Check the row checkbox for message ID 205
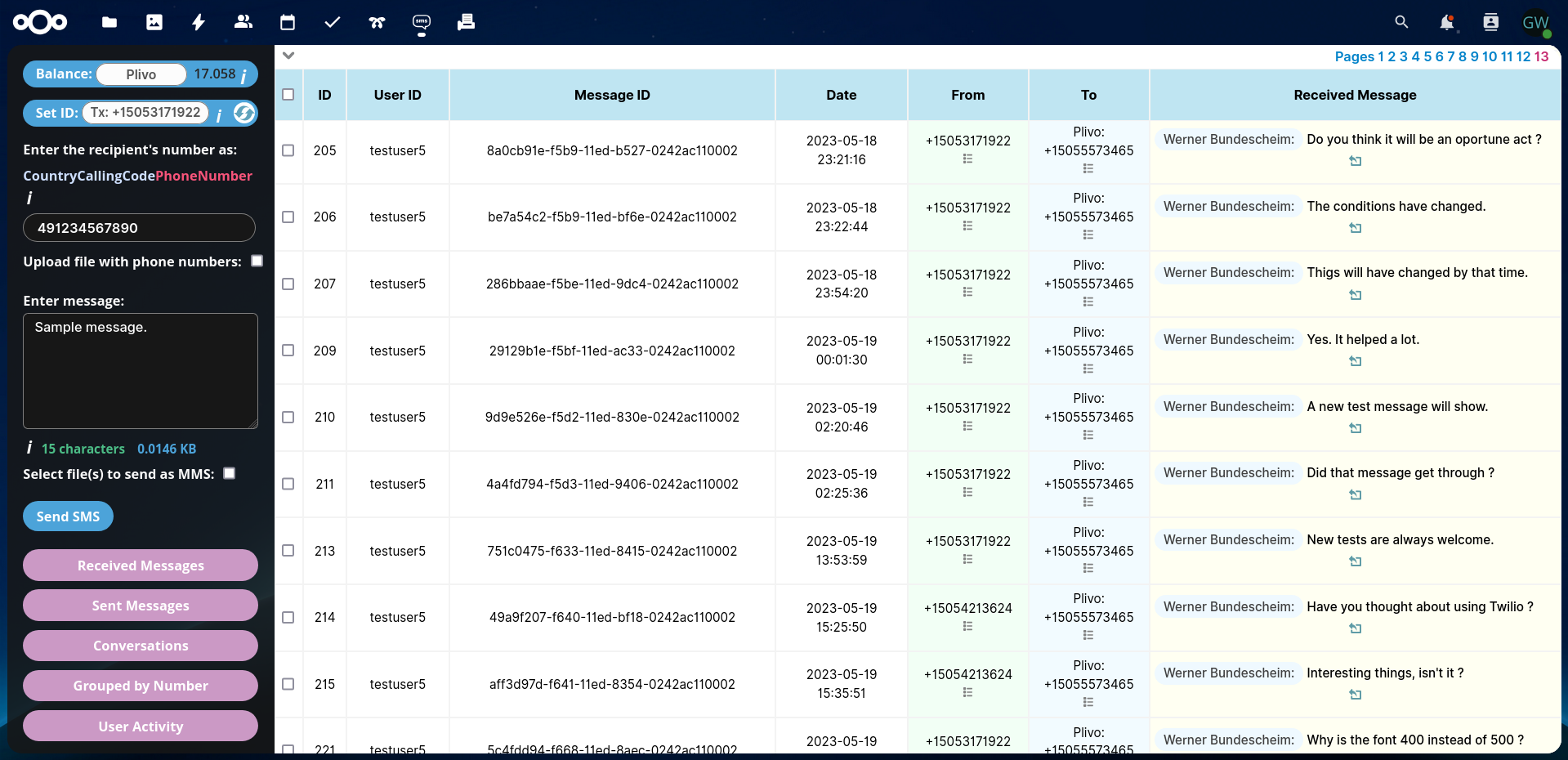 pos(288,150)
